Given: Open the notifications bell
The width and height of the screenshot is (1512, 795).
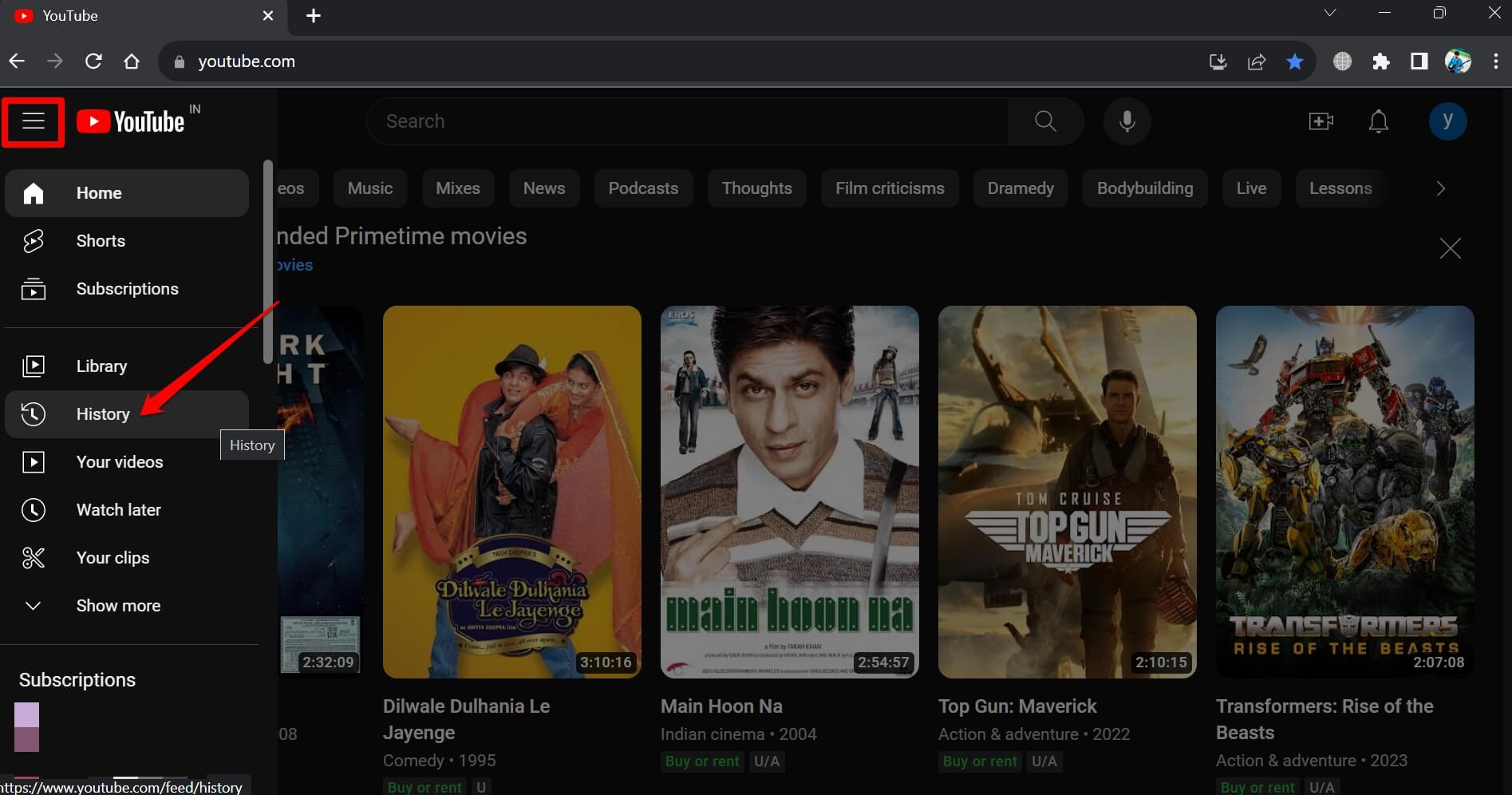Looking at the screenshot, I should click(1378, 121).
